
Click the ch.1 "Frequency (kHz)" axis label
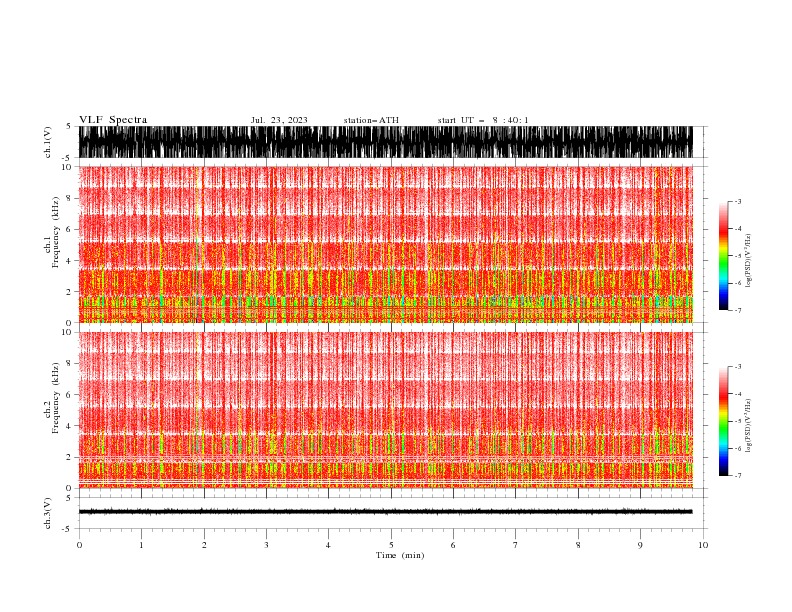click(55, 232)
